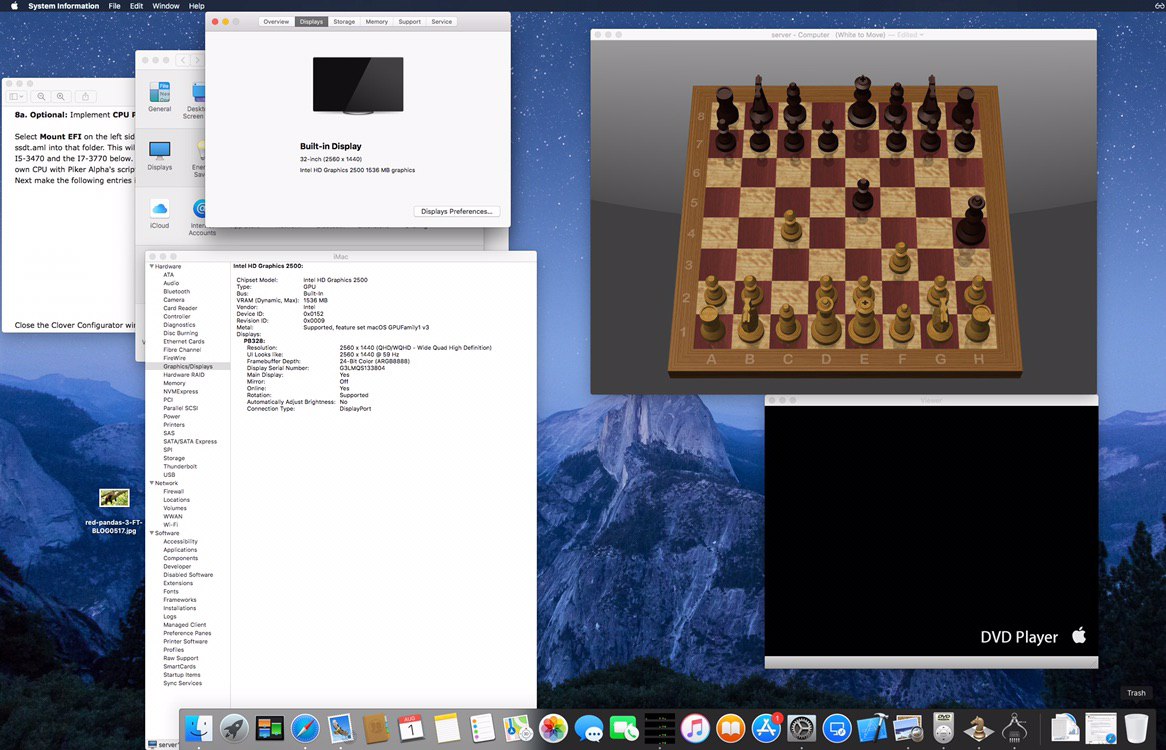Image resolution: width=1166 pixels, height=750 pixels.
Task: Open Reminders list icon in dock
Action: click(x=483, y=728)
